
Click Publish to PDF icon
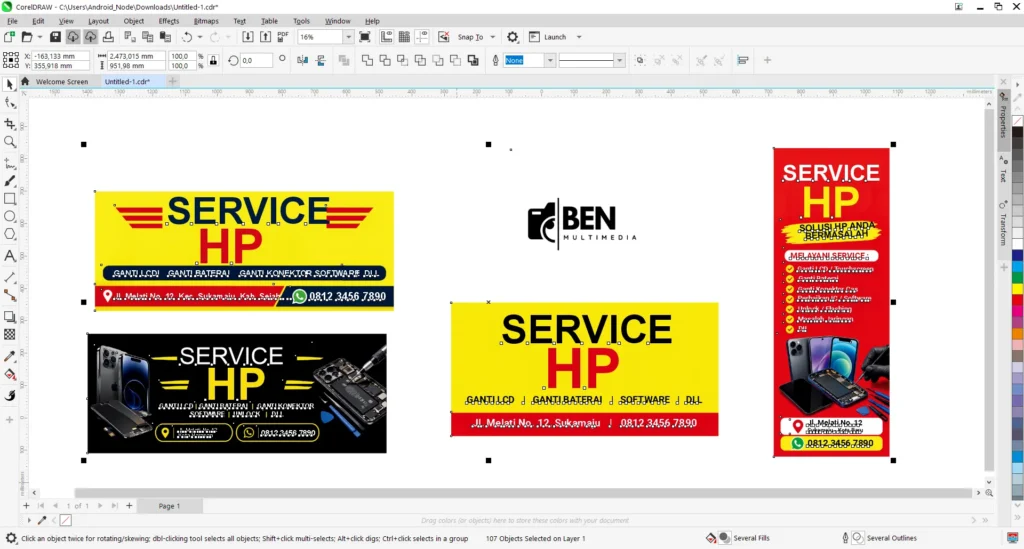coord(283,37)
